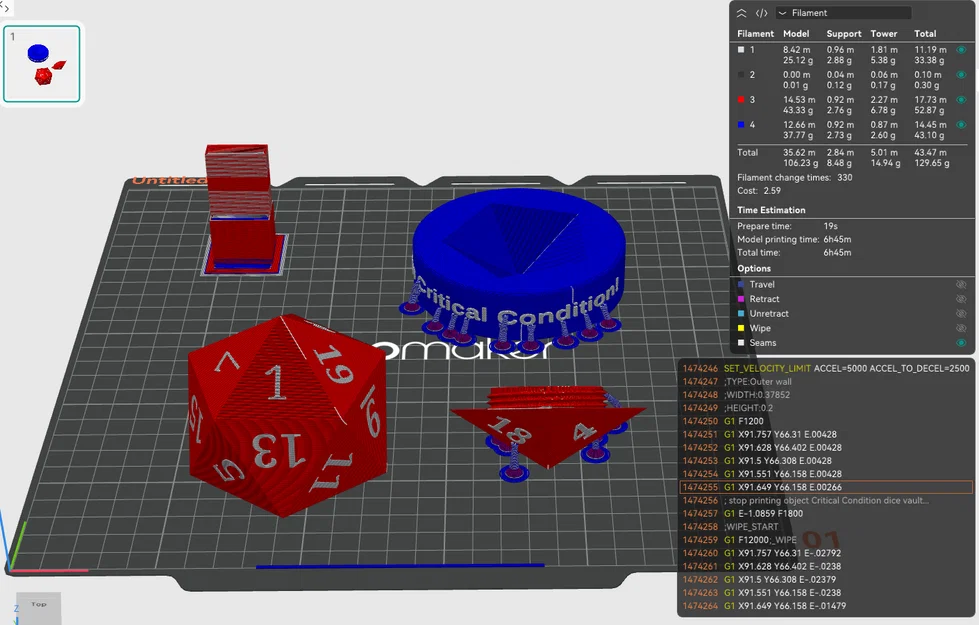
Task: Click the Total column header
Action: pos(925,34)
